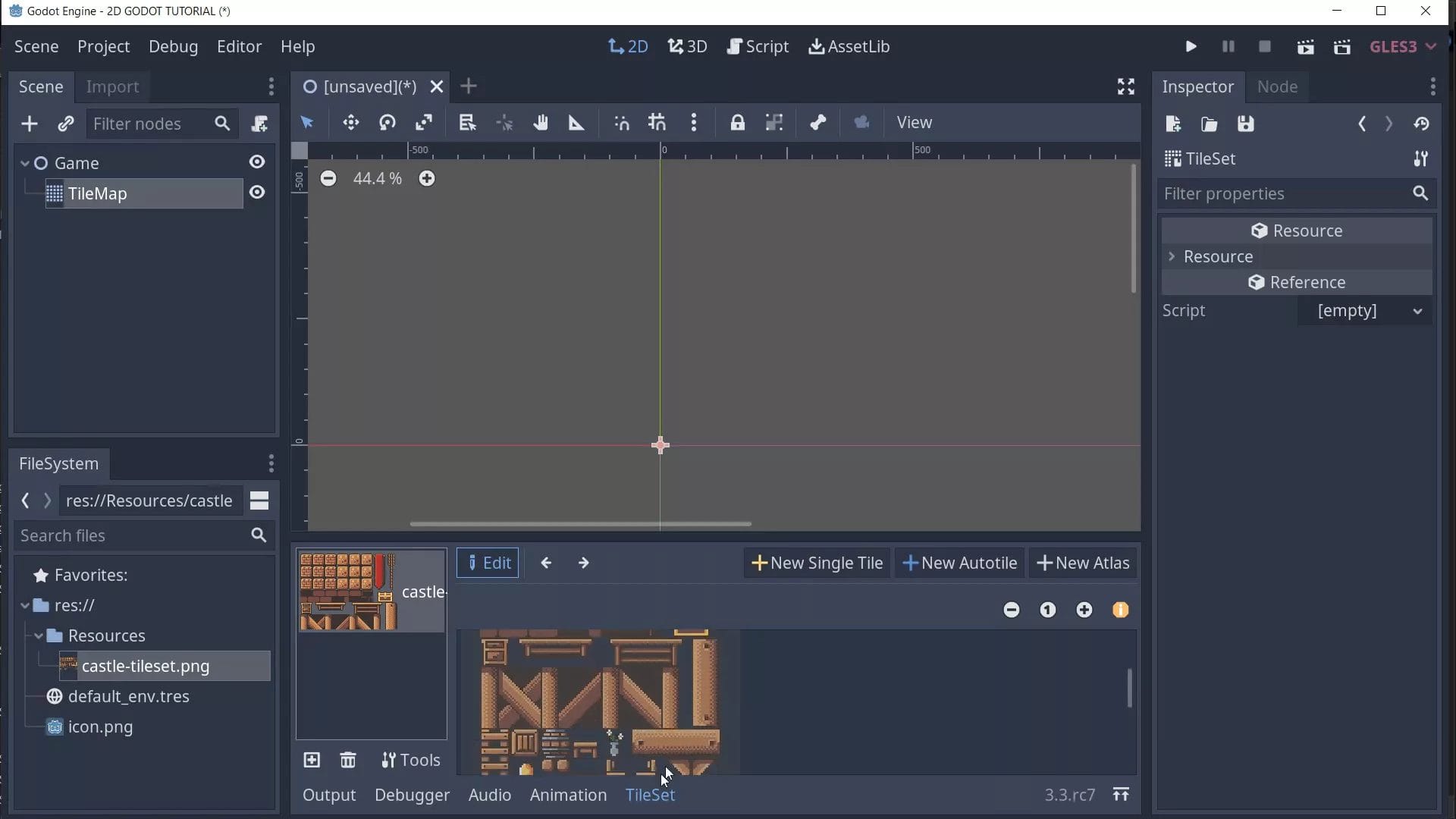Add a new child node
Viewport: 1456px width, 819px height.
30,124
